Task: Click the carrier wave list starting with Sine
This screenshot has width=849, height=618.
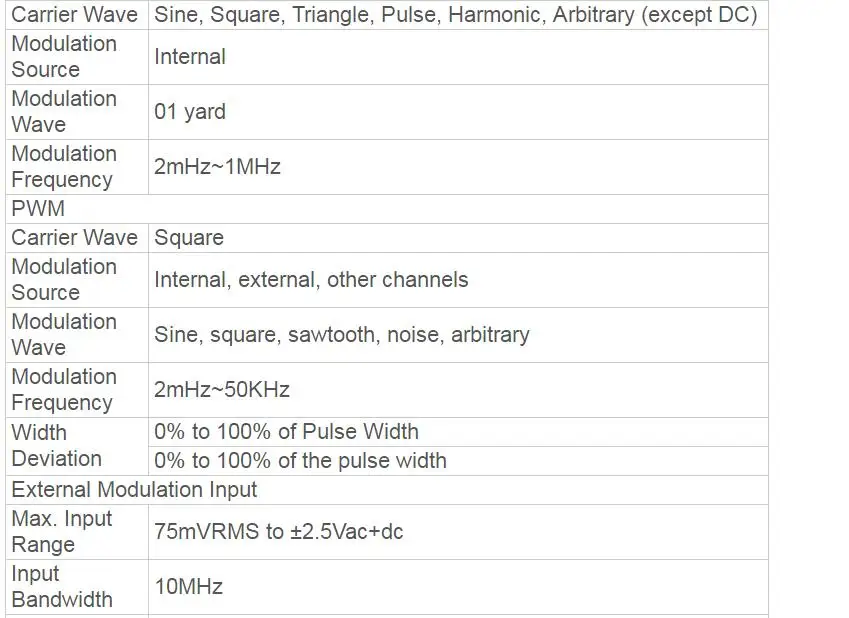Action: point(455,15)
